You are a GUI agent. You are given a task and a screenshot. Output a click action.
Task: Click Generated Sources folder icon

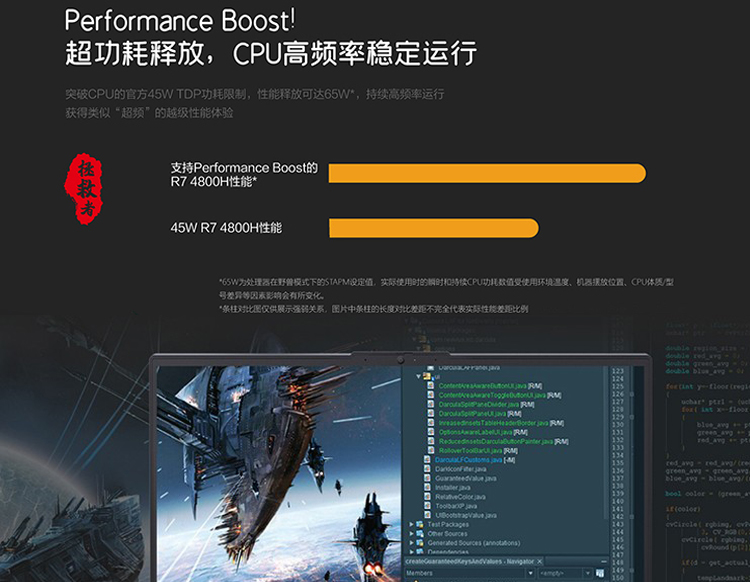tap(419, 543)
